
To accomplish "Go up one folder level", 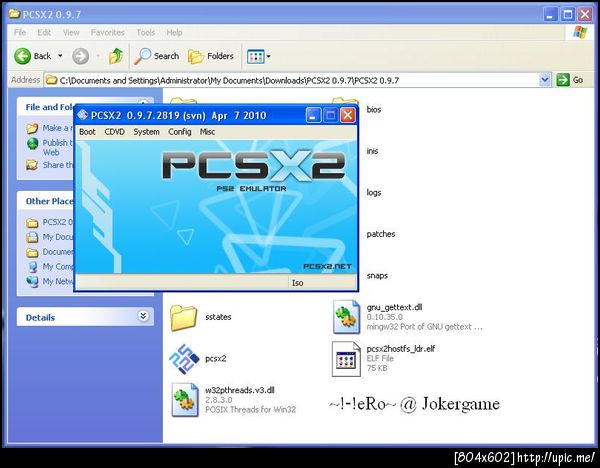I will [x=116, y=56].
